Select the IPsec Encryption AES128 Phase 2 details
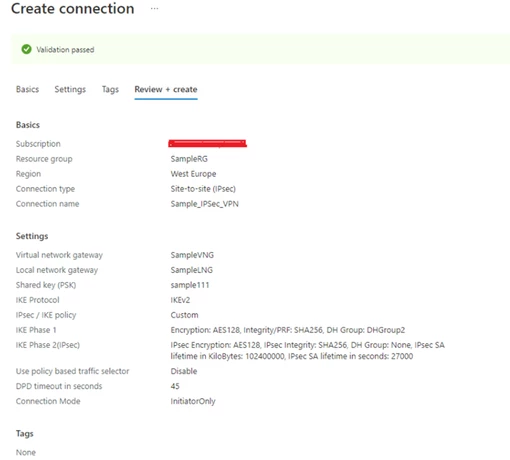The image size is (510, 460). (x=308, y=351)
